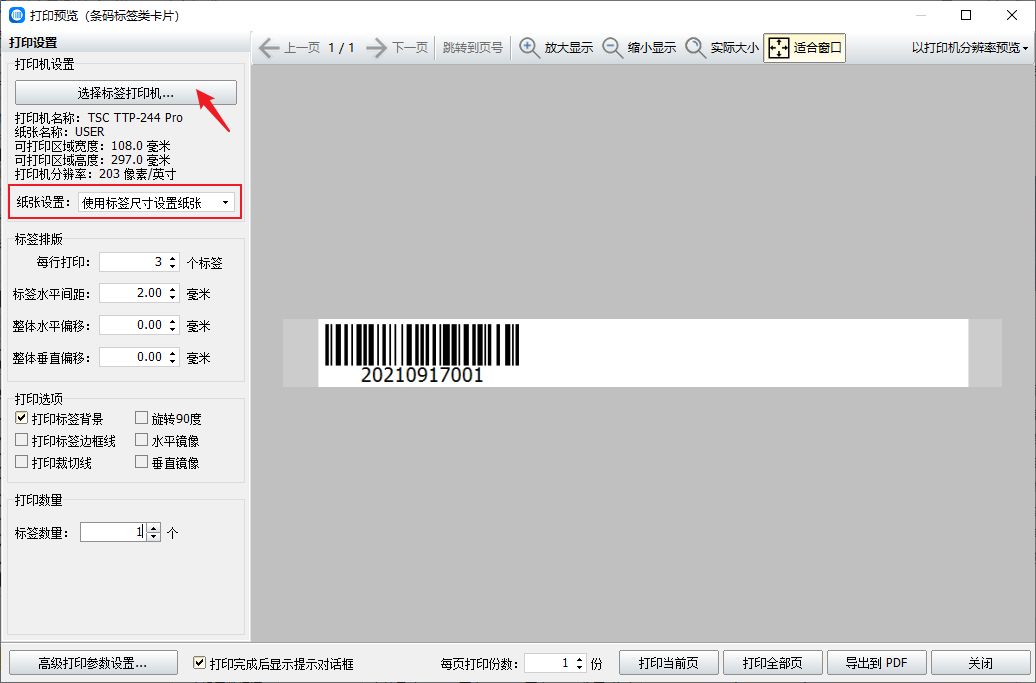Viewport: 1036px width, 683px height.
Task: Toggle 打印标签背景 checkbox
Action: [22, 418]
